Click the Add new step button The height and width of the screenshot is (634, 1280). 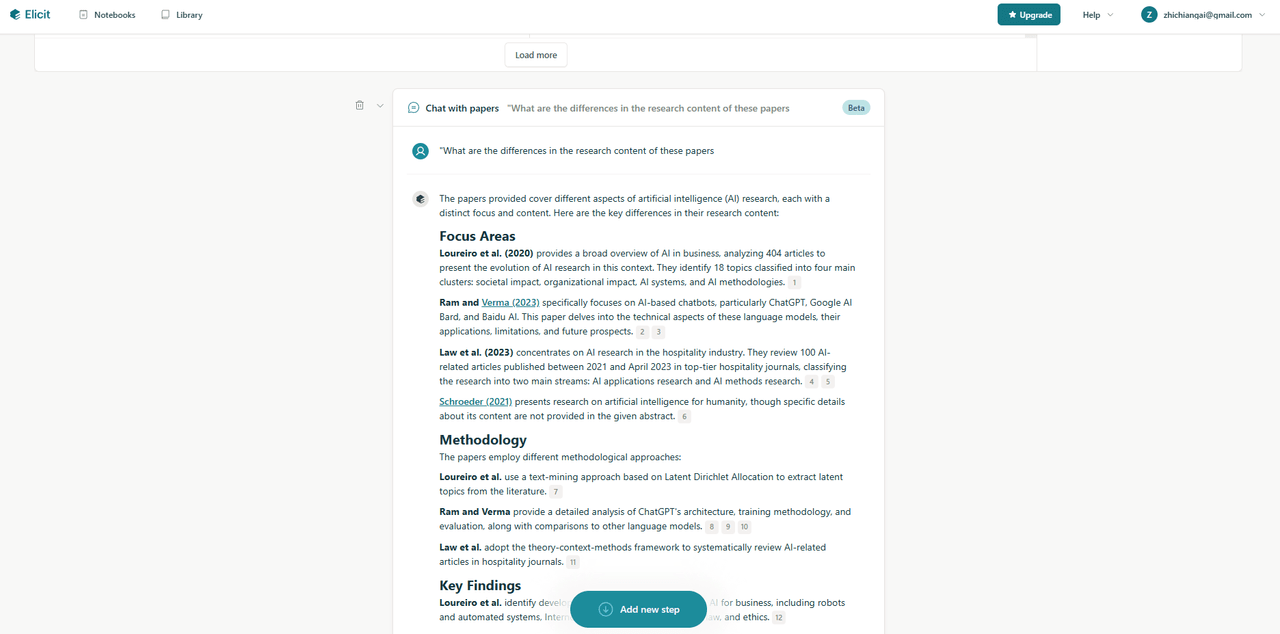click(x=639, y=609)
